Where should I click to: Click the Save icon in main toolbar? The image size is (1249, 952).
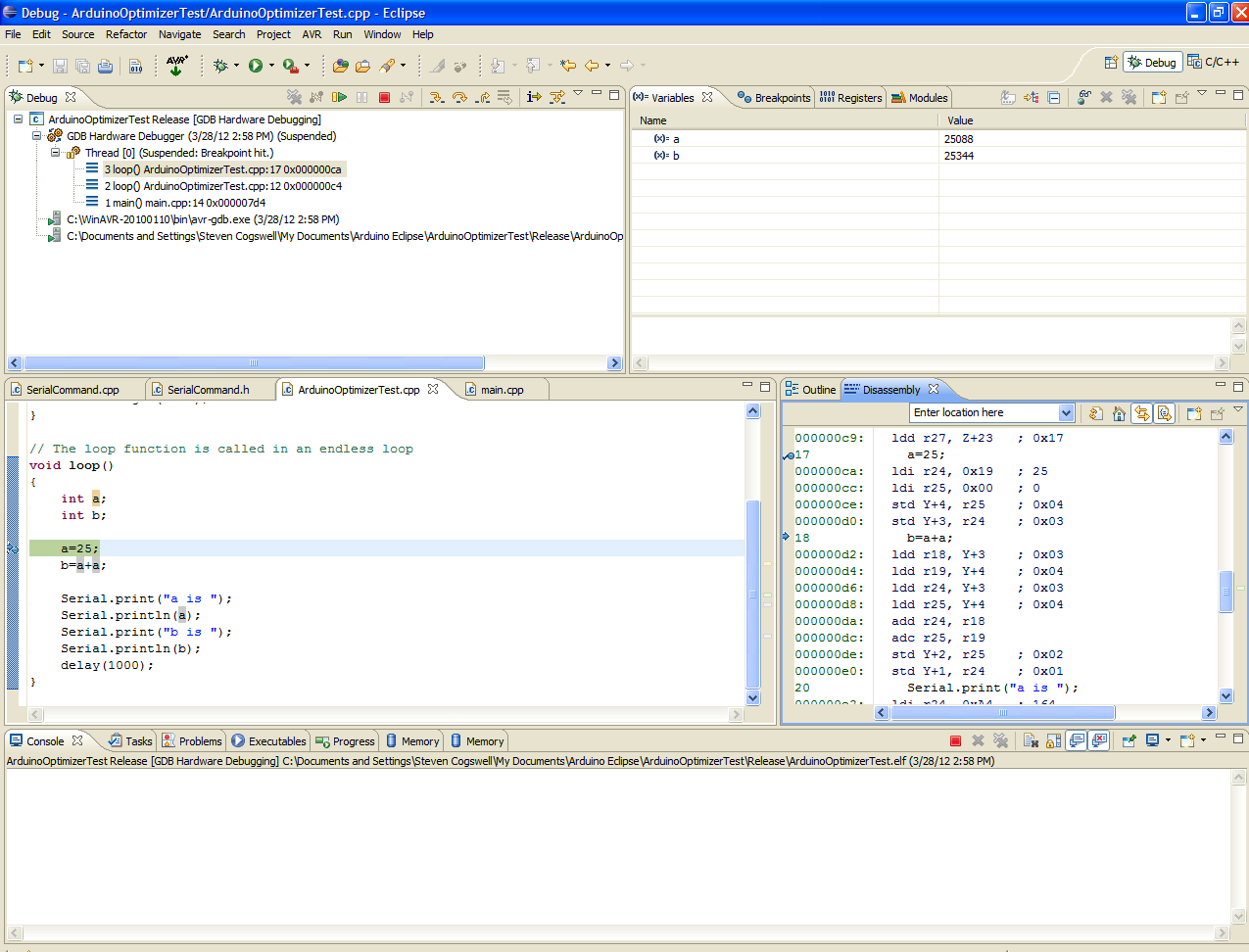point(60,66)
